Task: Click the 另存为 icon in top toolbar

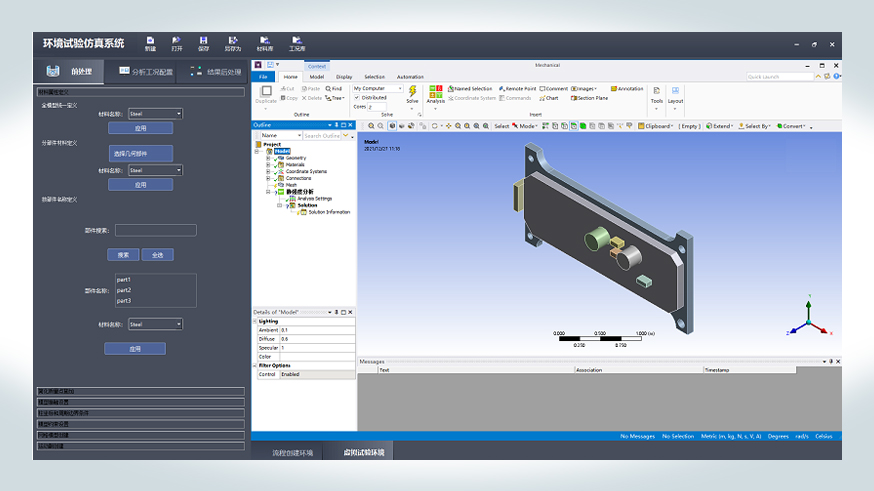Action: tap(233, 43)
